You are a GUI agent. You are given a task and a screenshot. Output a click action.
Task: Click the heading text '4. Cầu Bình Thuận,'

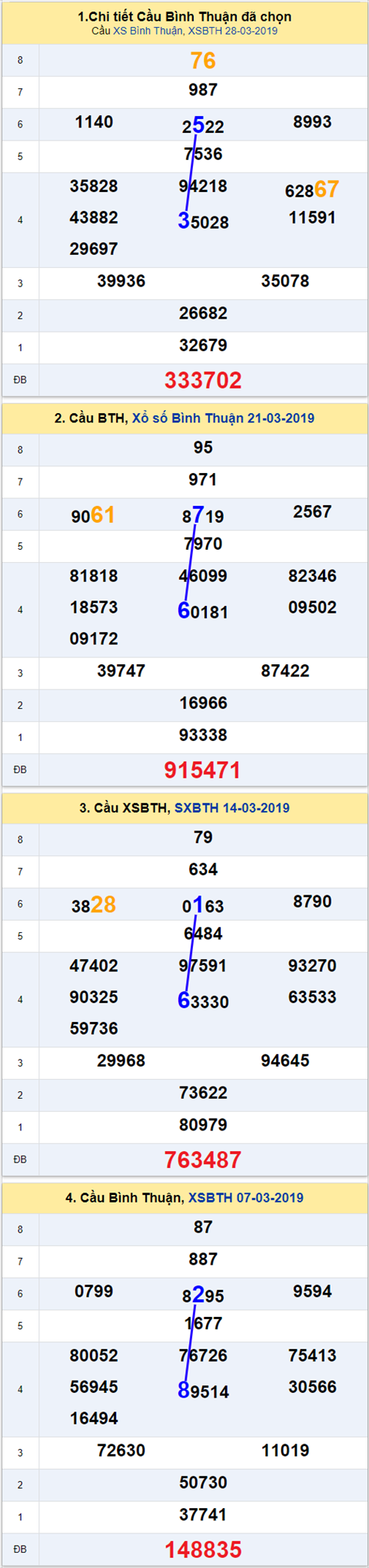pyautogui.click(x=125, y=1198)
